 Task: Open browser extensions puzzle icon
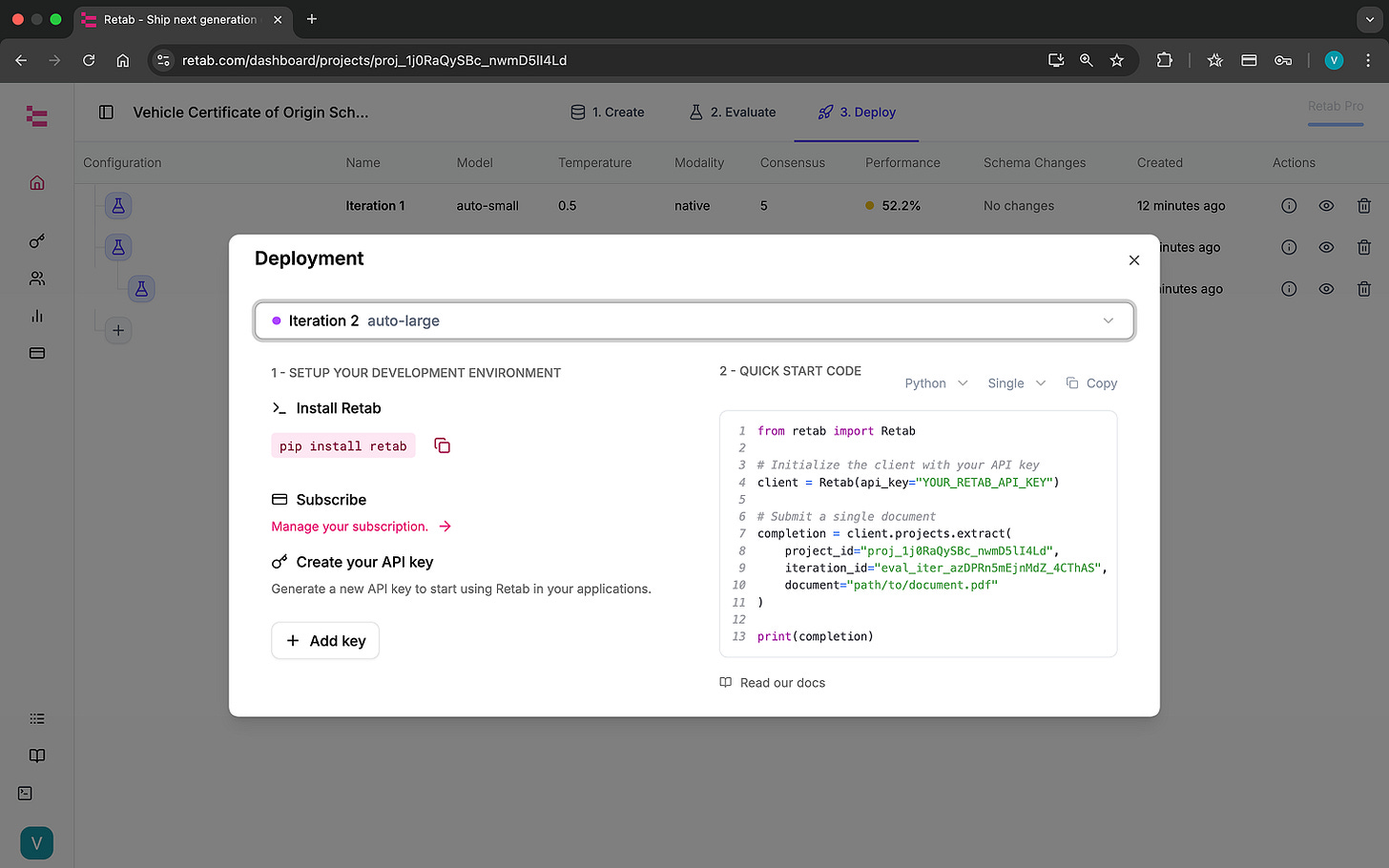(x=1164, y=60)
